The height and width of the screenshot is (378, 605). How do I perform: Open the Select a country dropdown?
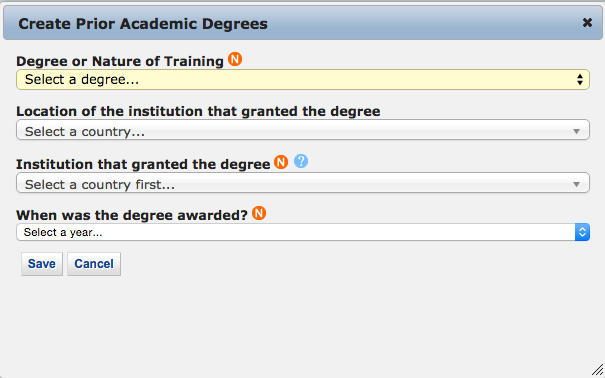tap(303, 130)
